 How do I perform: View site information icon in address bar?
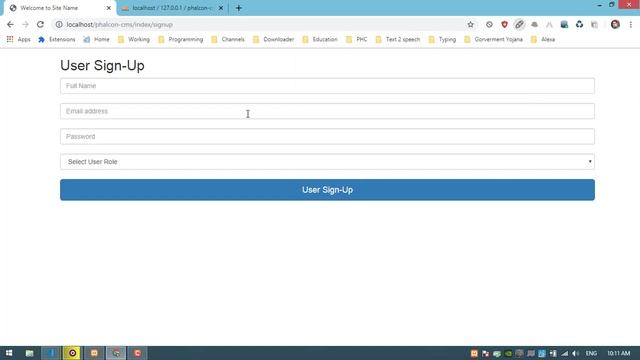(x=59, y=24)
